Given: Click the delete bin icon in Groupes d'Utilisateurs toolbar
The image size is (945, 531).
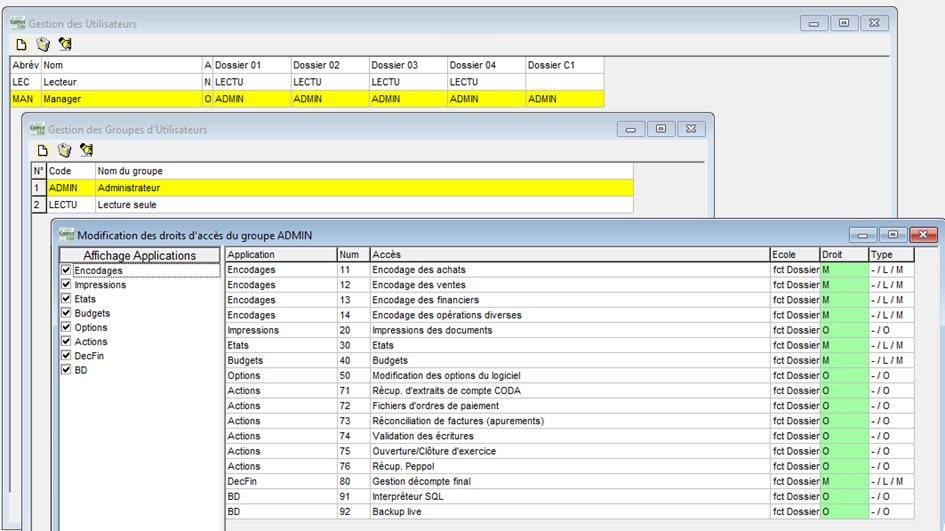Looking at the screenshot, I should (x=65, y=150).
